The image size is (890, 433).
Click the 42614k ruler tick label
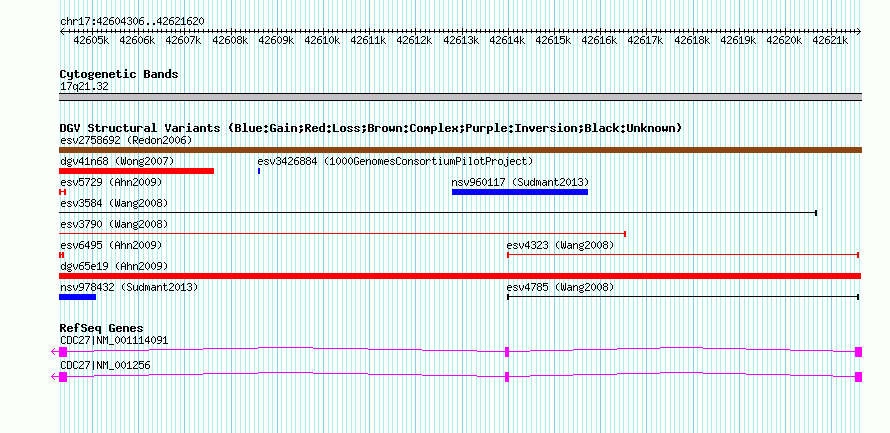(x=507, y=40)
